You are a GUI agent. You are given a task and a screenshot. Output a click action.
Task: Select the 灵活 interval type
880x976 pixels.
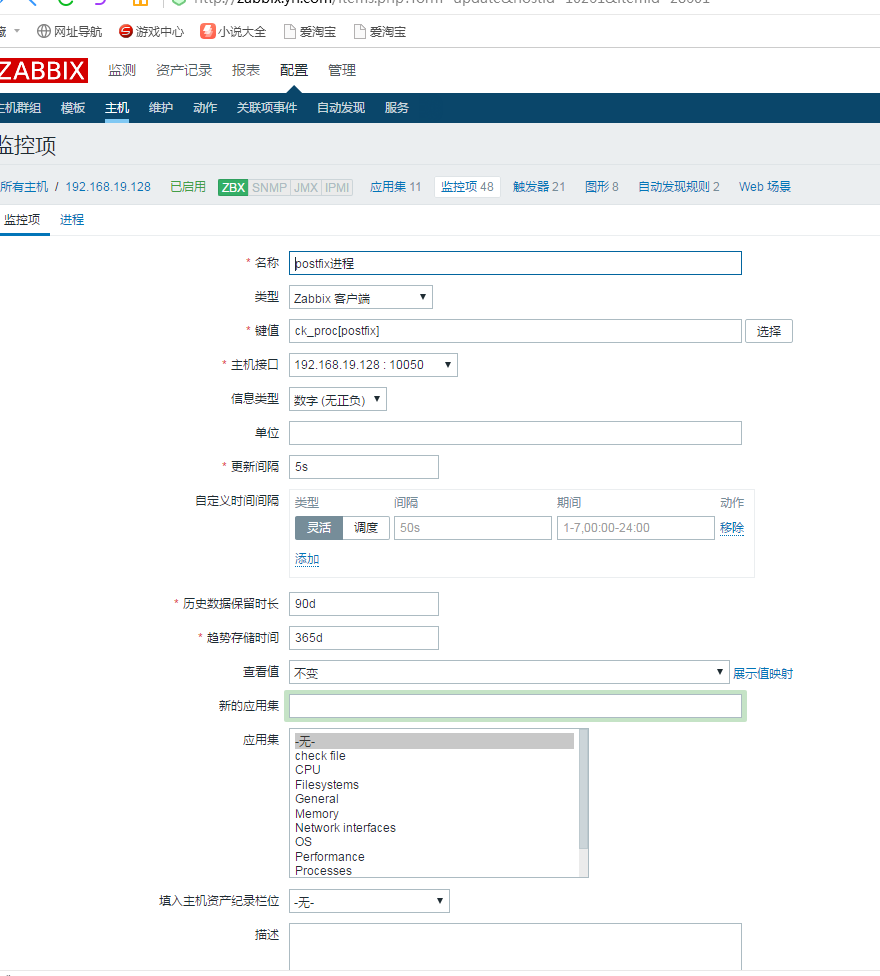pos(319,528)
